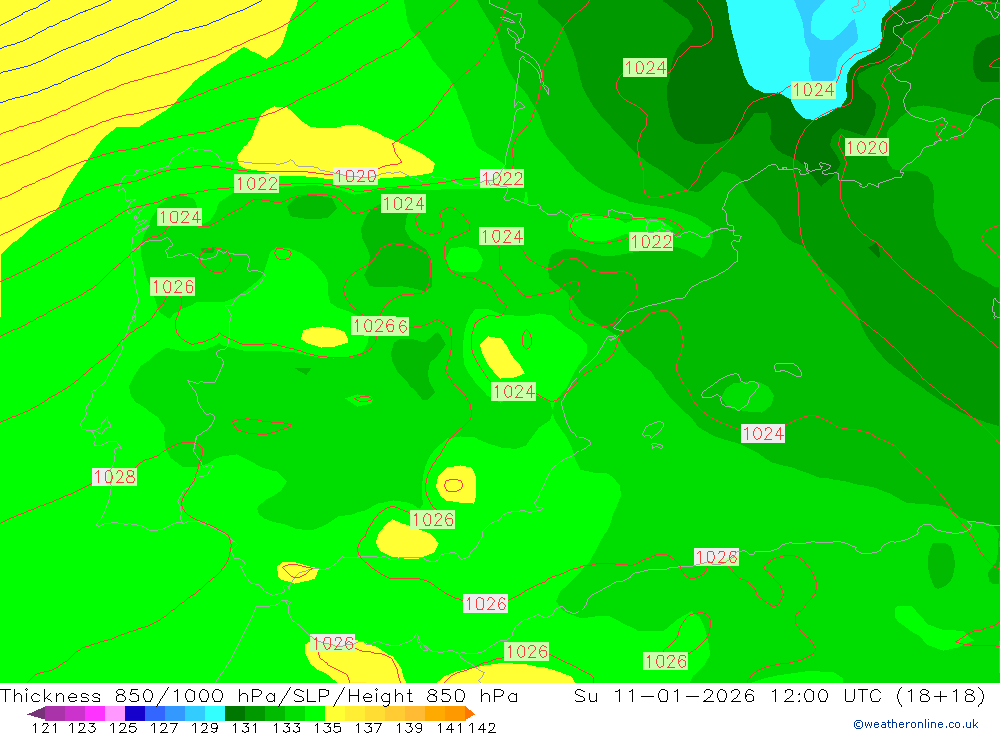The image size is (1000, 733).
Task: Click the 125 legend value
Action: pyautogui.click(x=123, y=727)
